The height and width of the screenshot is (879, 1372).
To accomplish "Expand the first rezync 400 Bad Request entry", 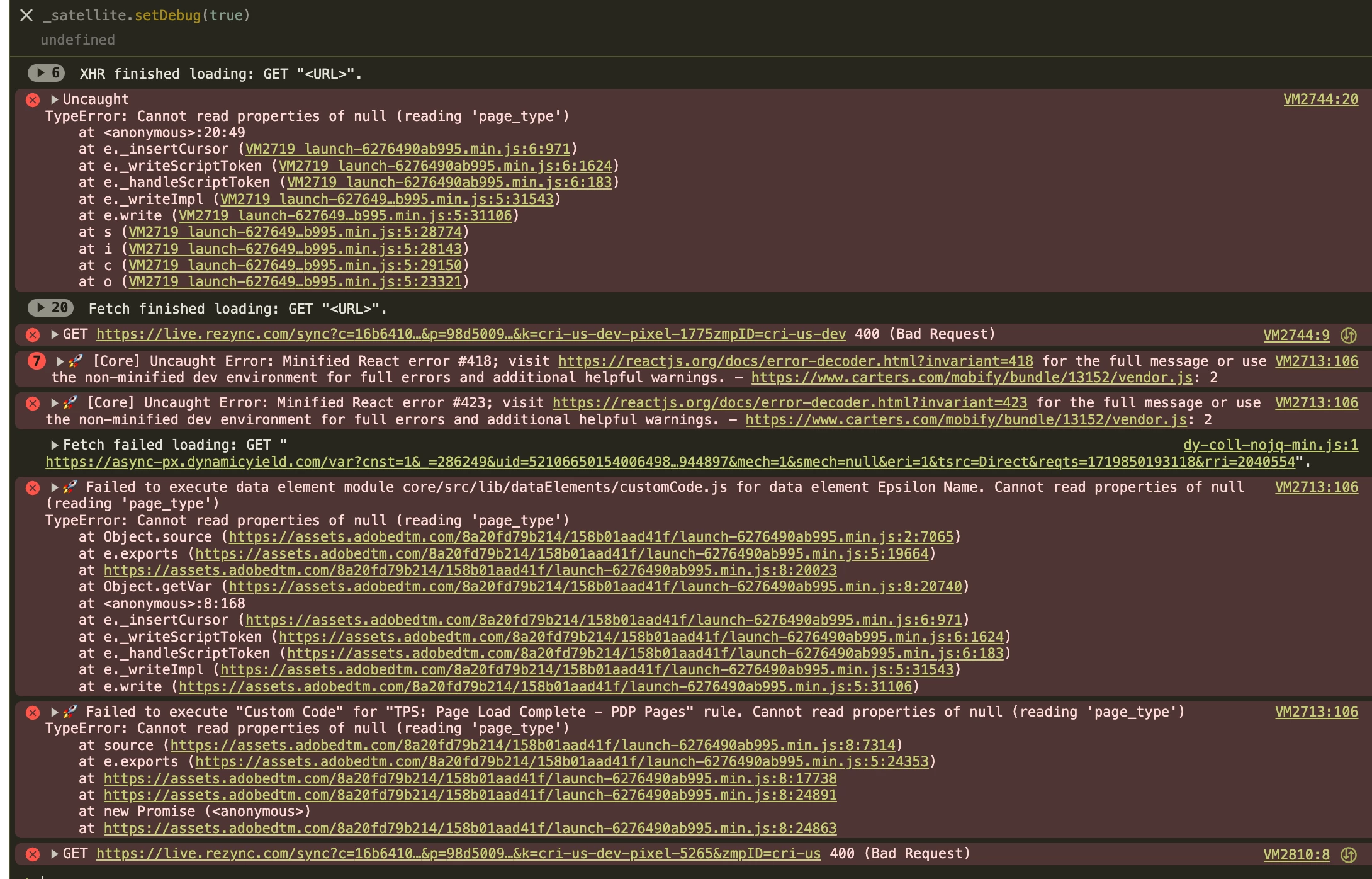I will point(54,334).
